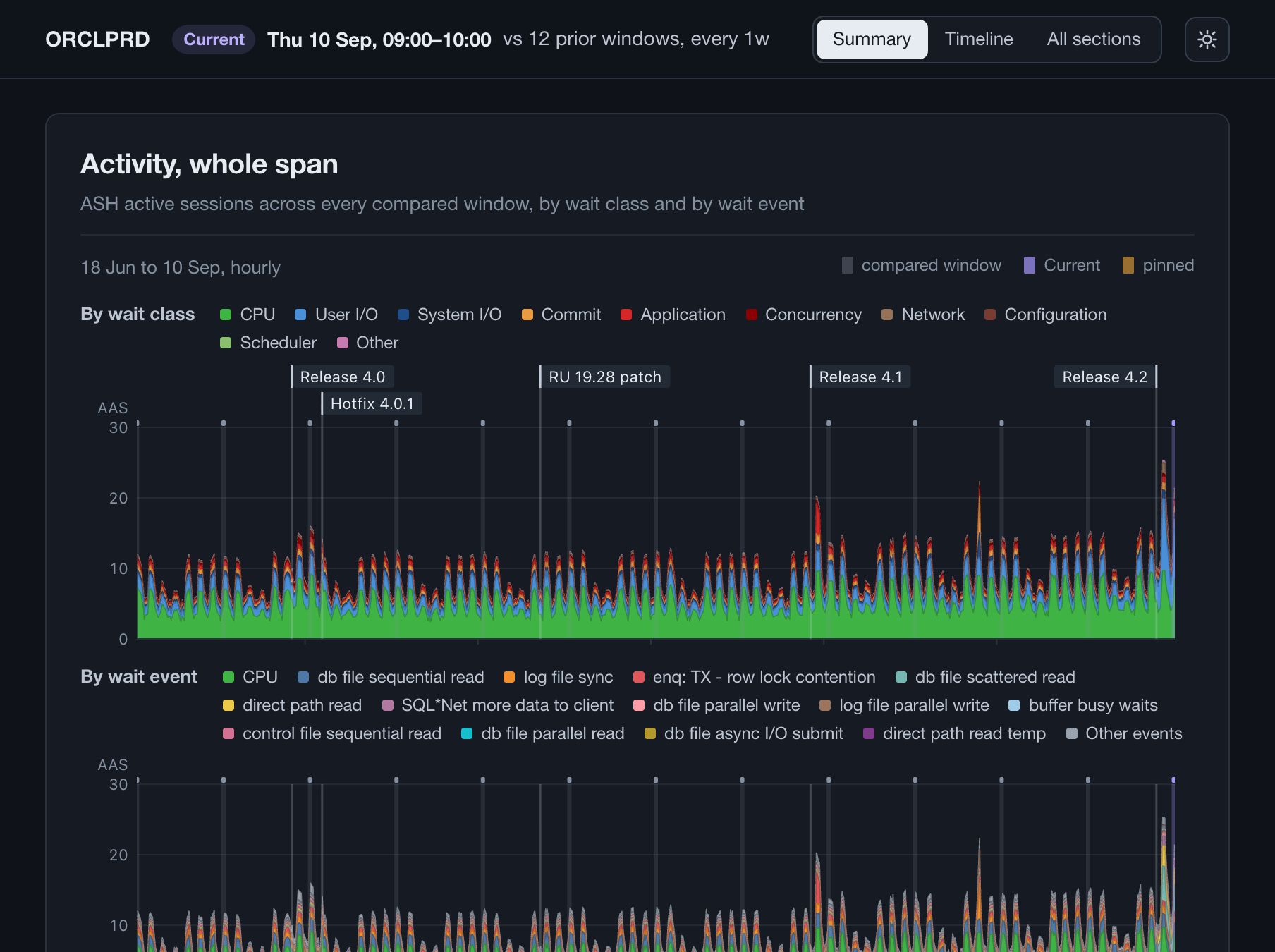Image resolution: width=1275 pixels, height=952 pixels.
Task: Toggle db file parallel read legend
Action: pos(543,733)
